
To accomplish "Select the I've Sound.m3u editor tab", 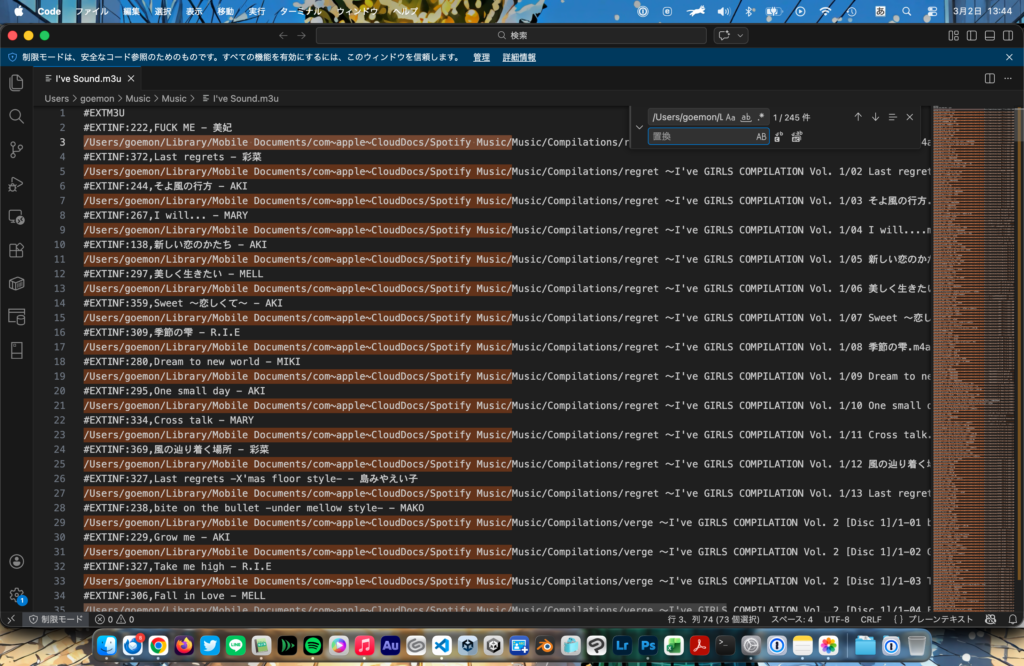I will tap(87, 78).
